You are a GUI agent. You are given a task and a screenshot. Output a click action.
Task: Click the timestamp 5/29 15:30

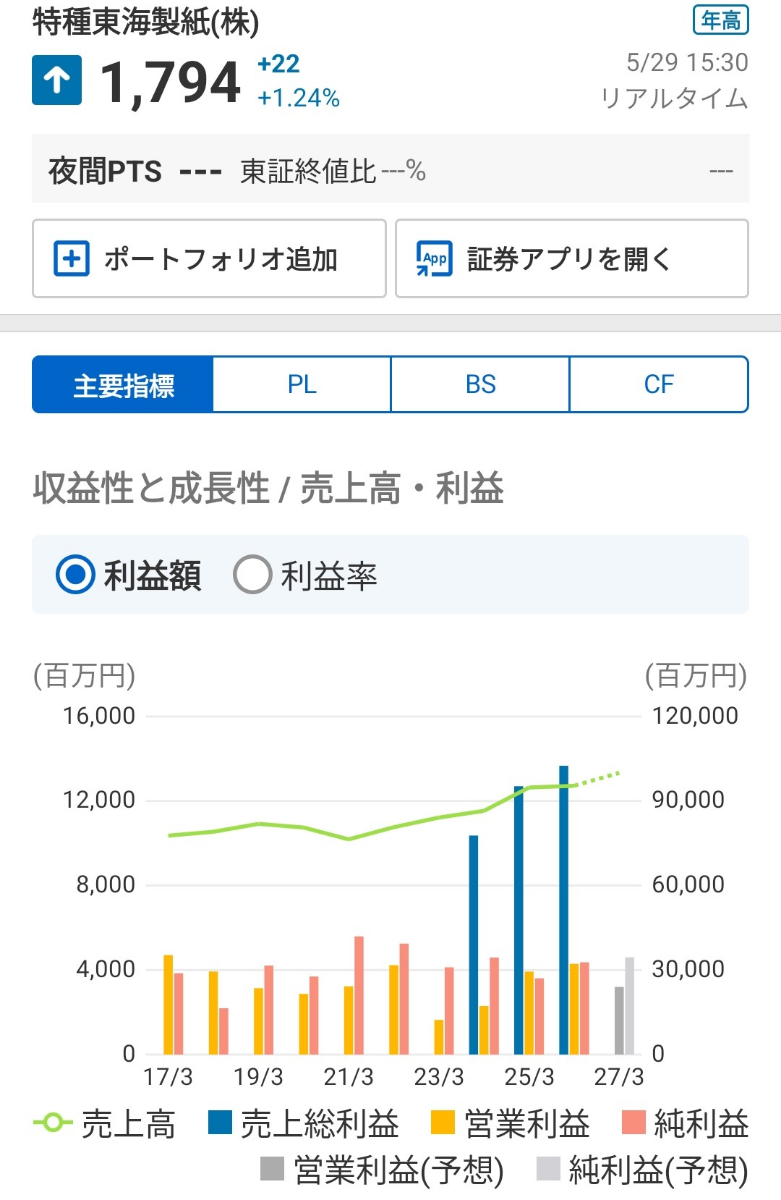coord(687,63)
